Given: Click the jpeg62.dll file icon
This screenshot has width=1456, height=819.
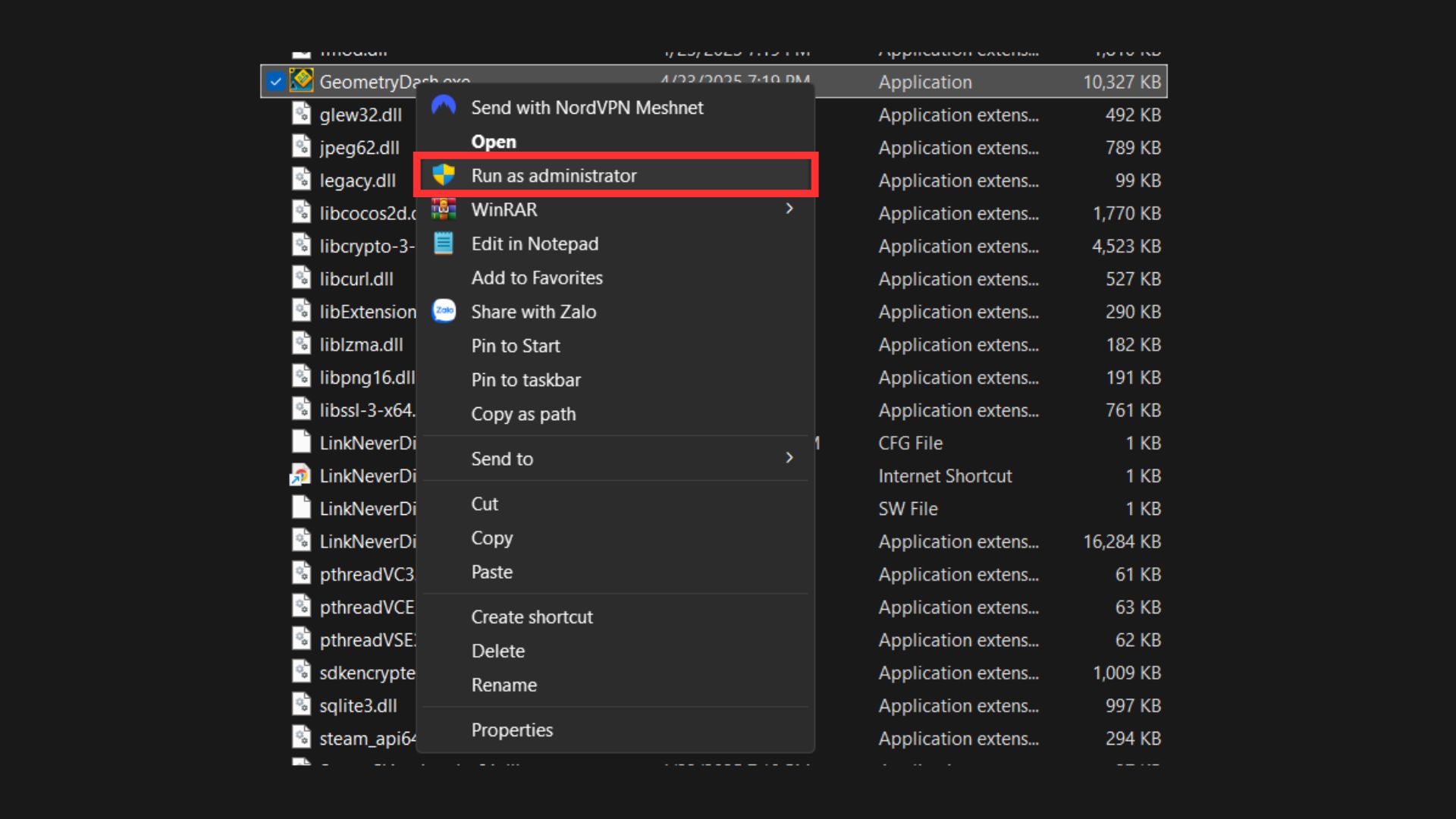Looking at the screenshot, I should 301,146.
